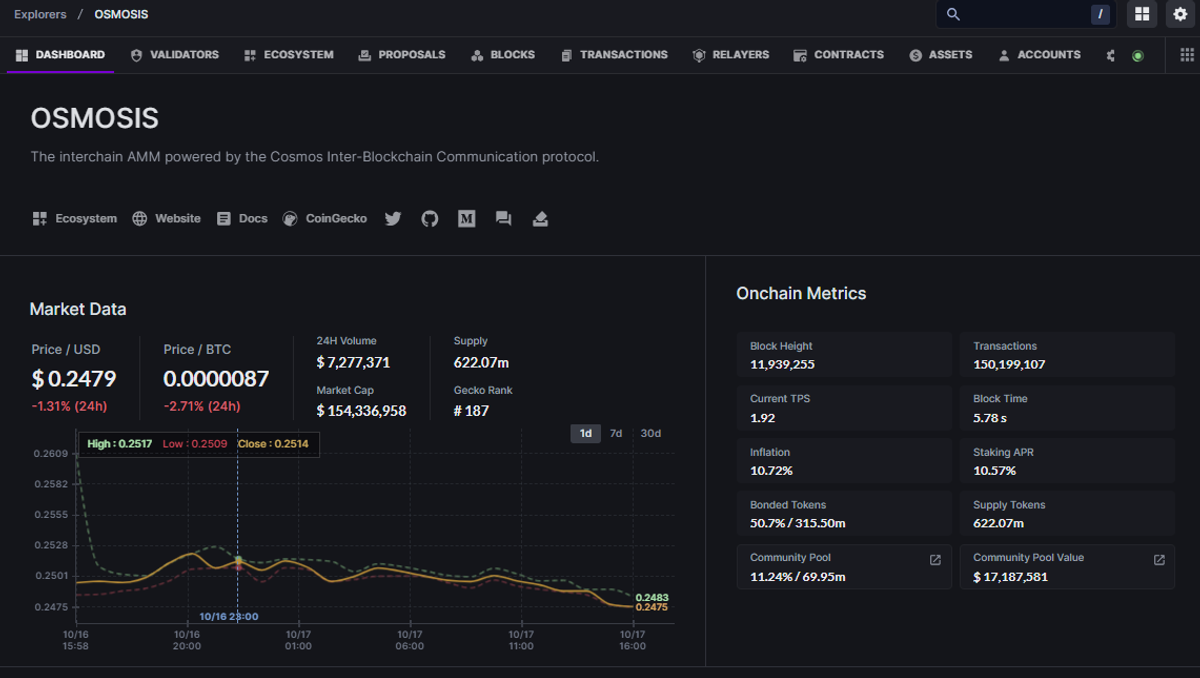Click the 0.2475 chart end label
Image resolution: width=1200 pixels, height=678 pixels.
[652, 607]
